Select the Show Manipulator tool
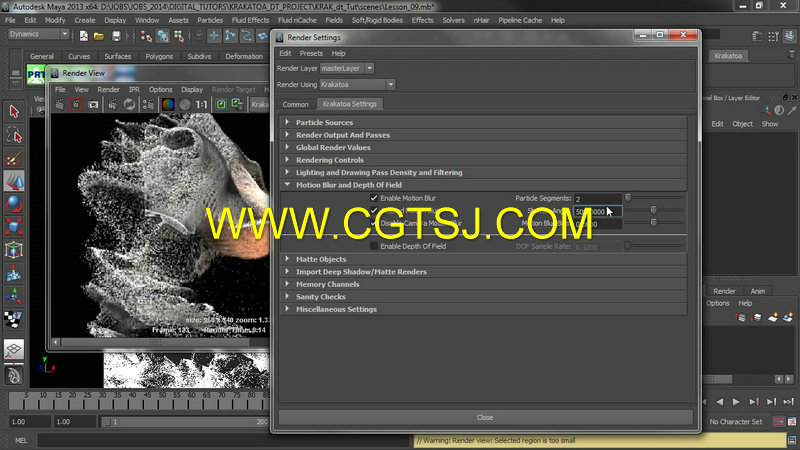This screenshot has height=450, width=800. click(14, 296)
